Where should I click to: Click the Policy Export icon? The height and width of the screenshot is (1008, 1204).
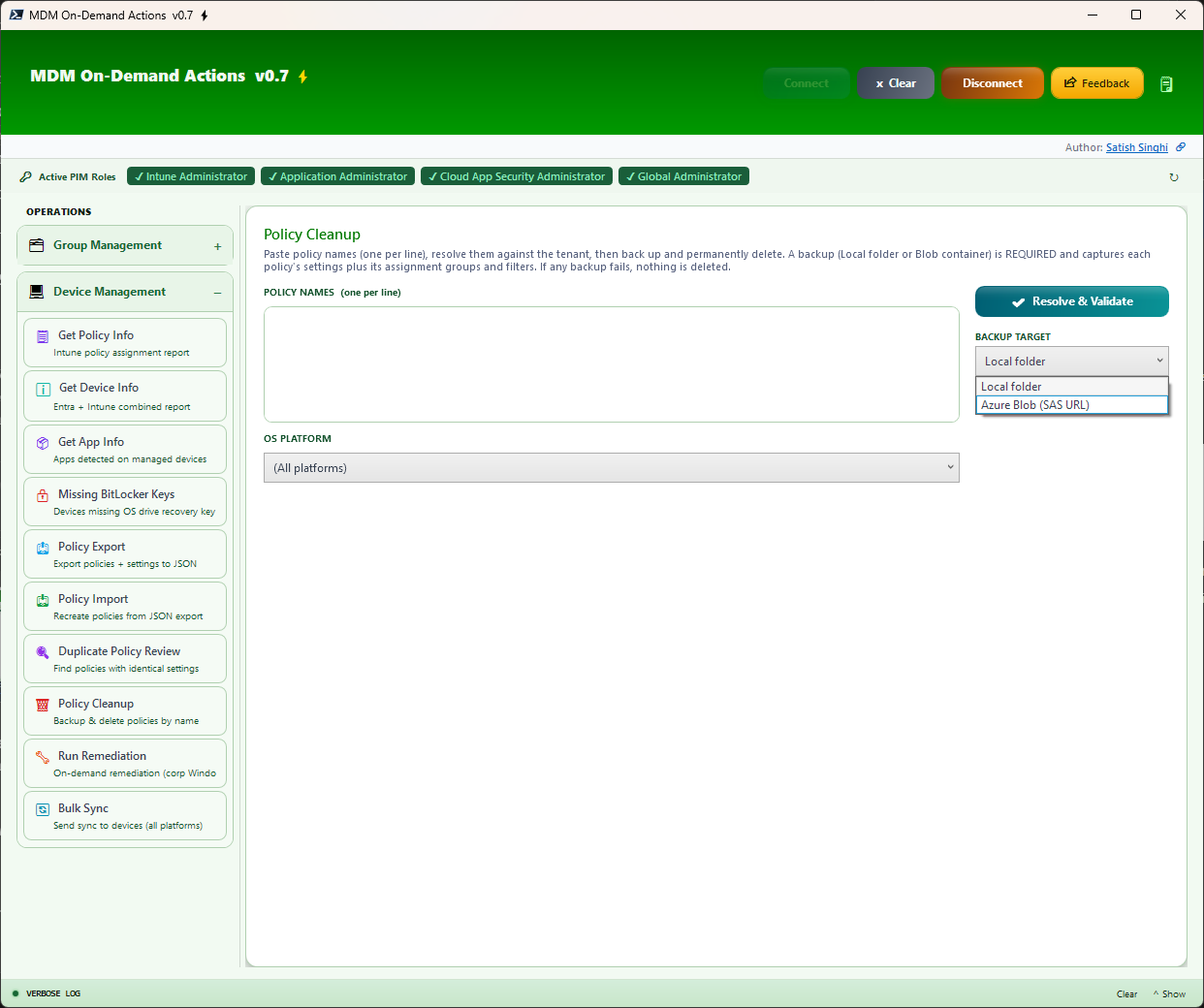pyautogui.click(x=43, y=548)
